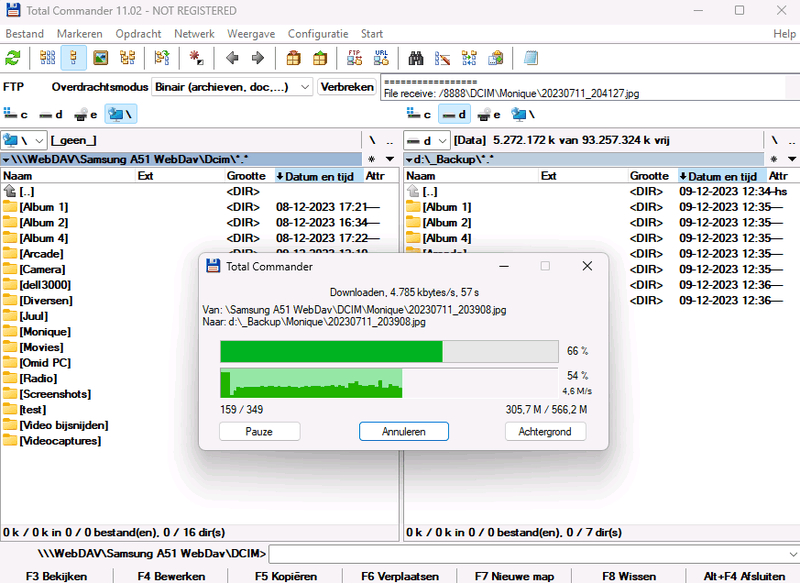
Task: Click the Pack files toolbar icon
Action: pos(293,58)
